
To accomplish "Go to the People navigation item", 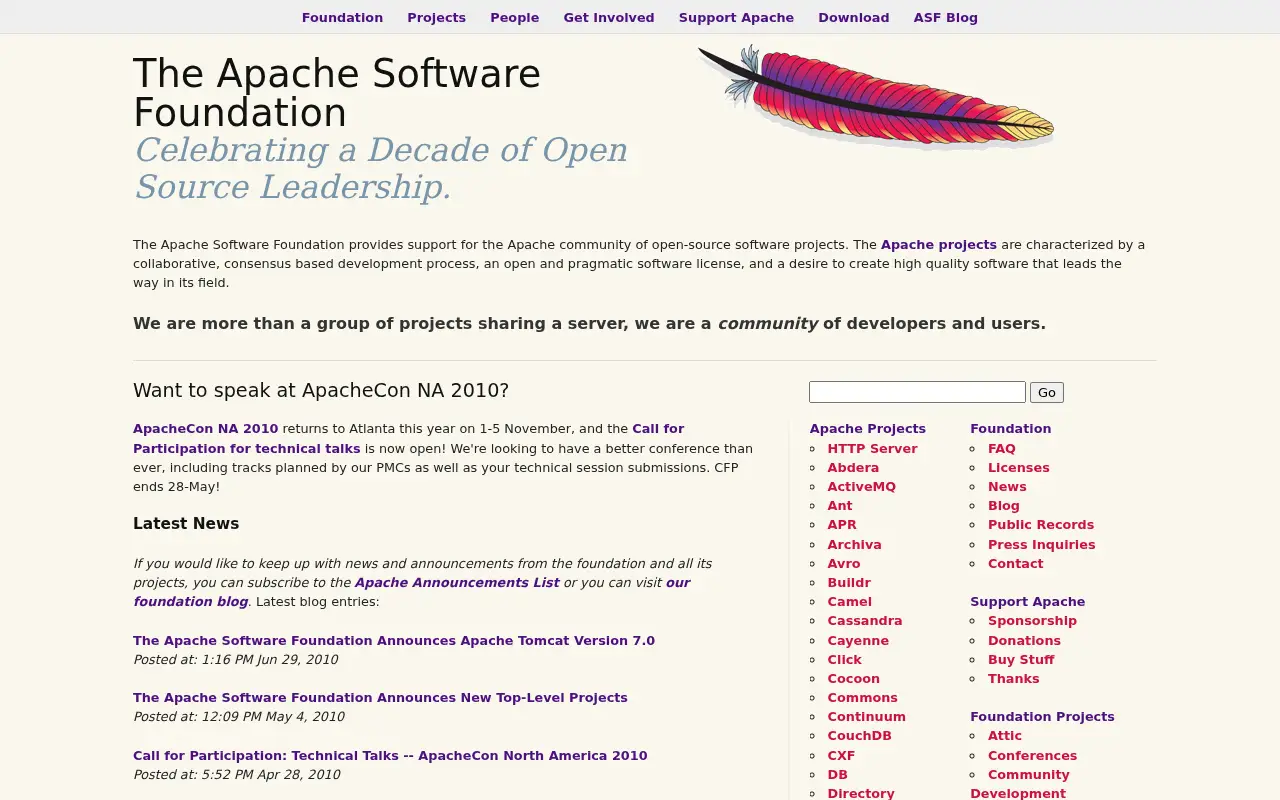I will point(514,17).
